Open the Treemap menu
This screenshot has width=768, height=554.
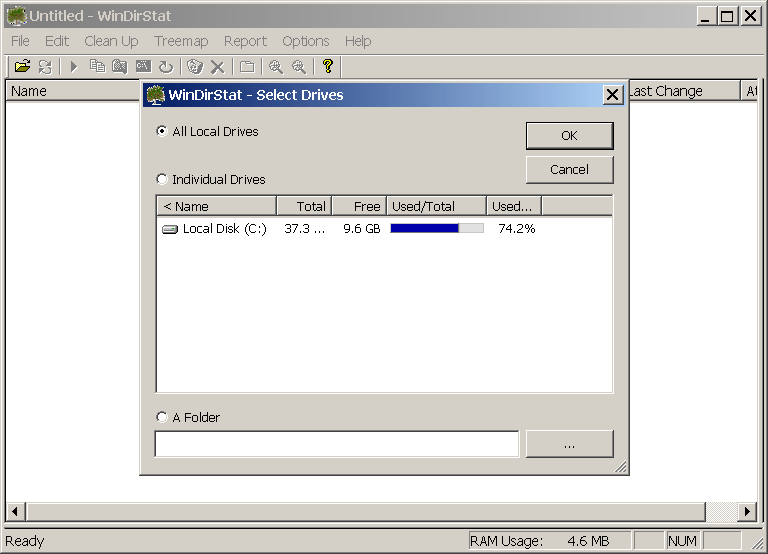click(181, 41)
